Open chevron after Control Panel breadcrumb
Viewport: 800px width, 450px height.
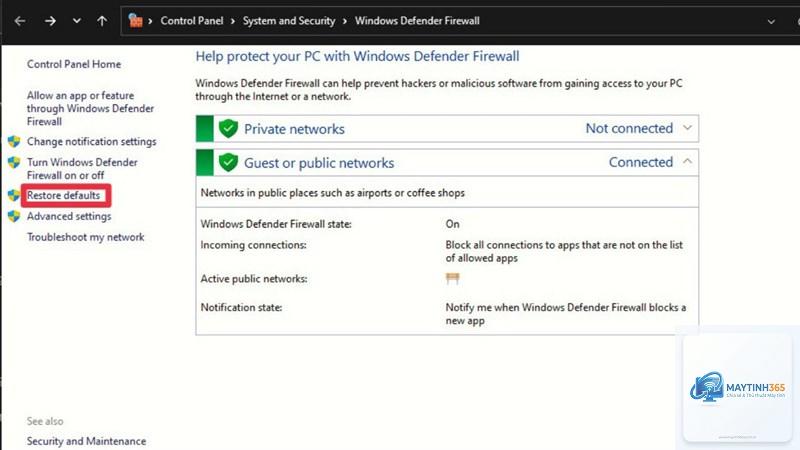click(233, 21)
